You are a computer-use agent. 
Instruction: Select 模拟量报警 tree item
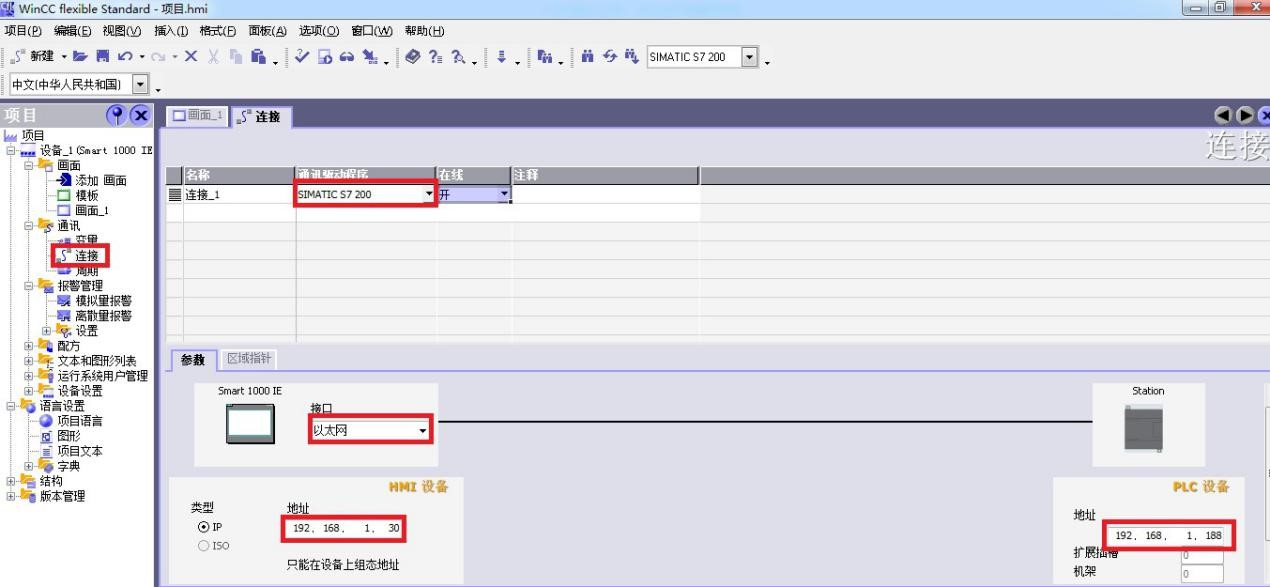click(103, 300)
